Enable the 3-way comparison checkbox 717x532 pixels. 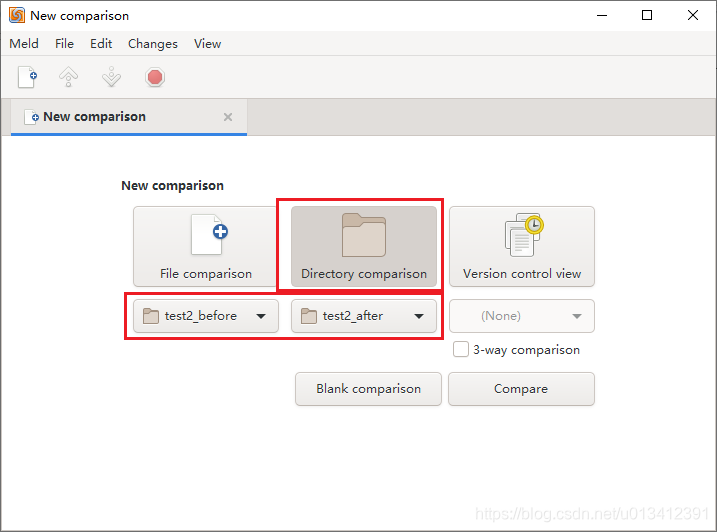461,349
